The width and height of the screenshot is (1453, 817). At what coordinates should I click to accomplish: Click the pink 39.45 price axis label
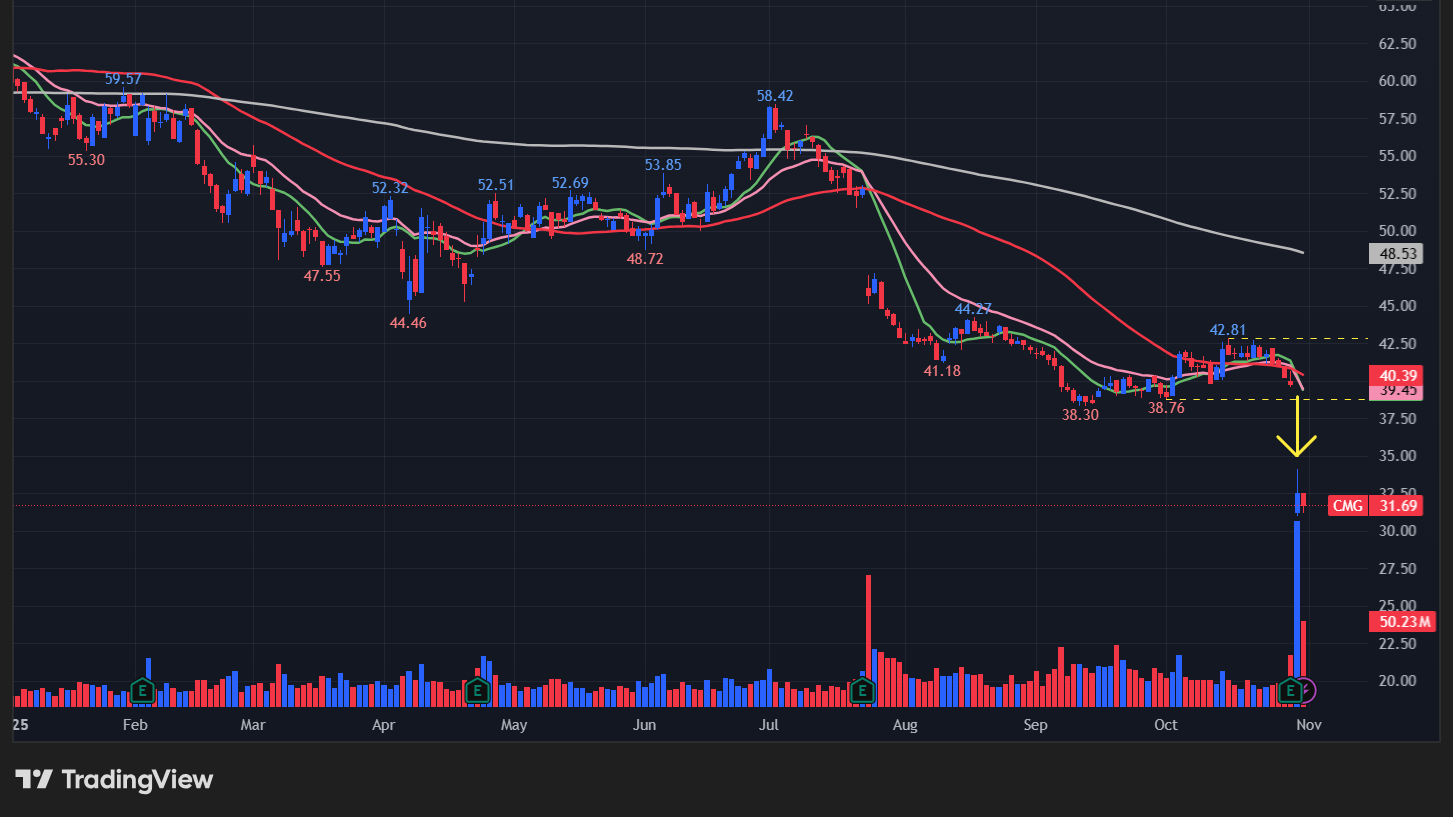click(1394, 391)
